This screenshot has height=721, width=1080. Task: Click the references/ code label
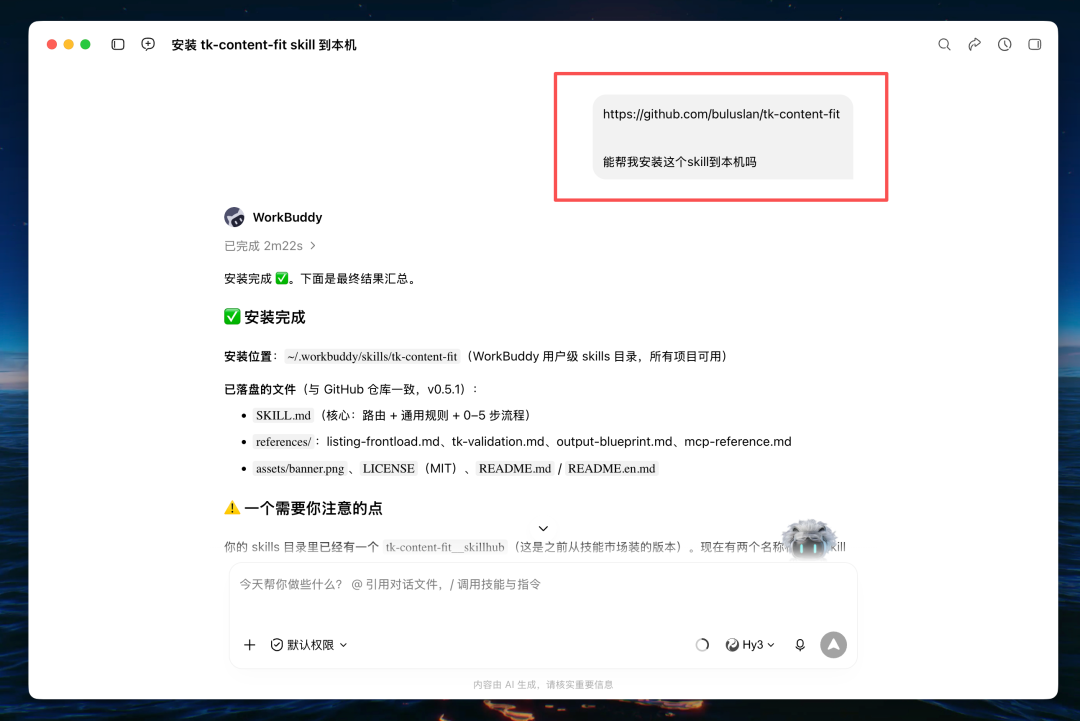tap(283, 441)
